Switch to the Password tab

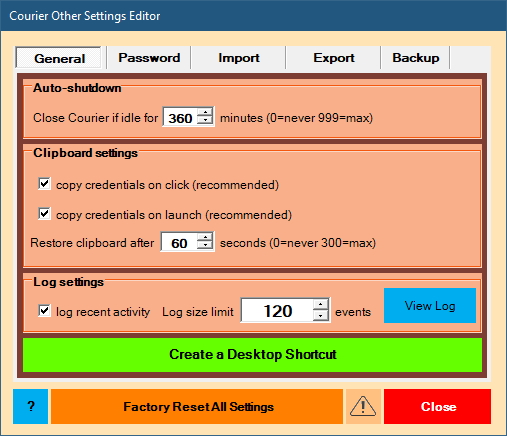[x=149, y=58]
